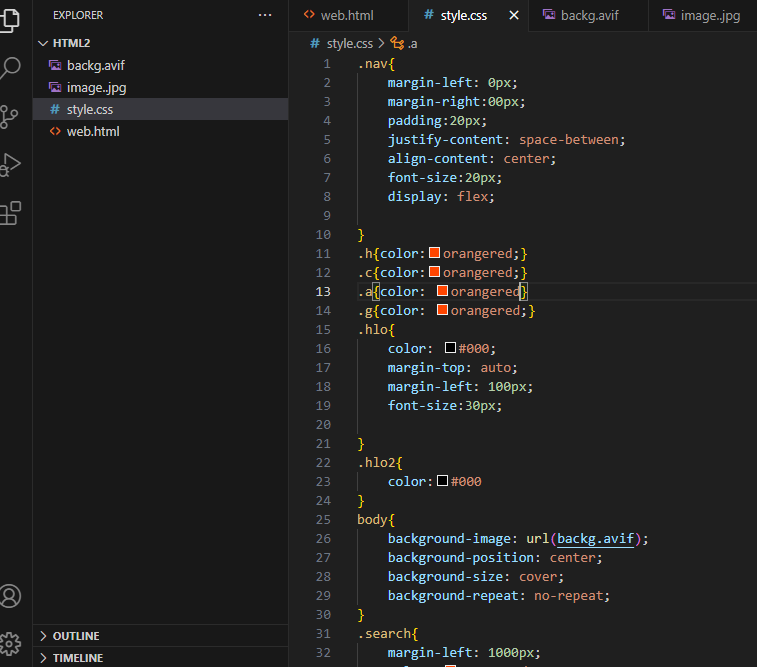The image size is (757, 667).
Task: Click 'display' property on line 8
Action: 415,196
